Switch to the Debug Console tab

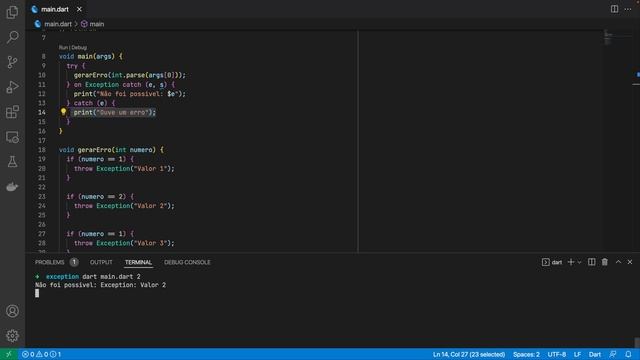pyautogui.click(x=187, y=262)
